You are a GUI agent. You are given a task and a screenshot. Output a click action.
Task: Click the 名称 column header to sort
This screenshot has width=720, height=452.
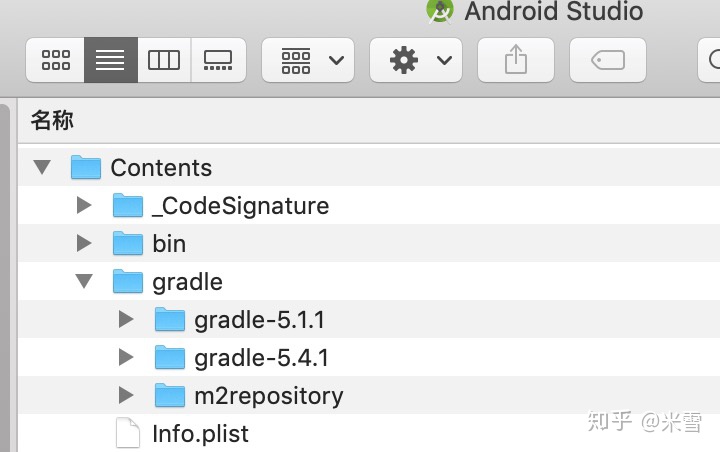click(x=52, y=121)
